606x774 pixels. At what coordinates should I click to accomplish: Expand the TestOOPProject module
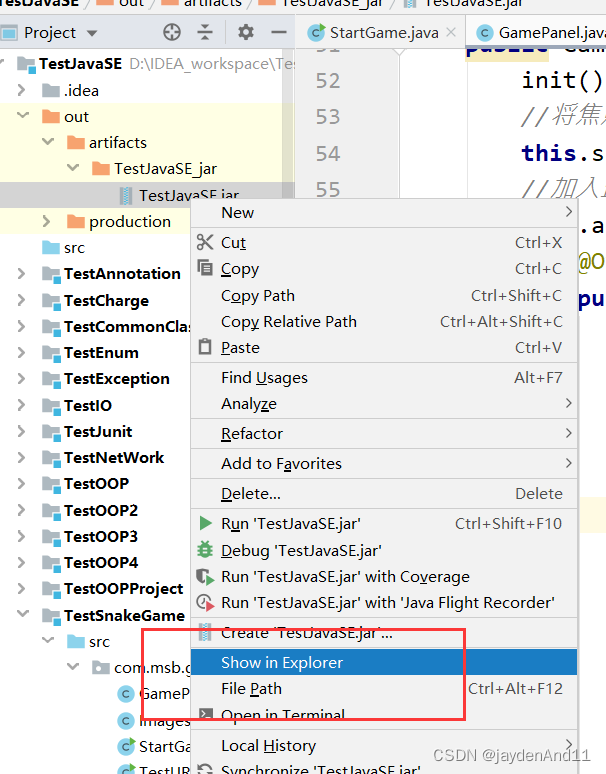pyautogui.click(x=21, y=588)
